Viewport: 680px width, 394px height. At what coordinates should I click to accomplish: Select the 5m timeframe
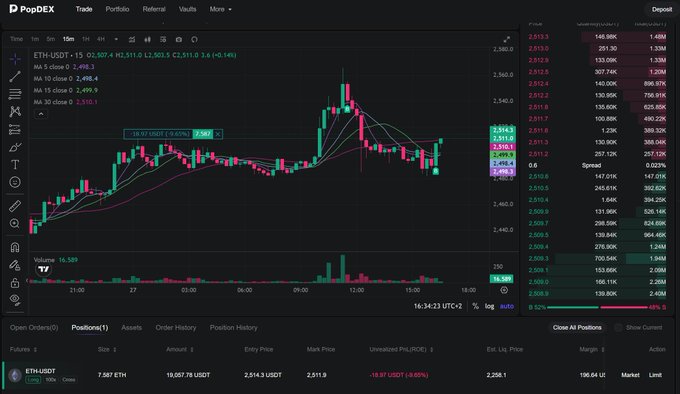[x=51, y=39]
